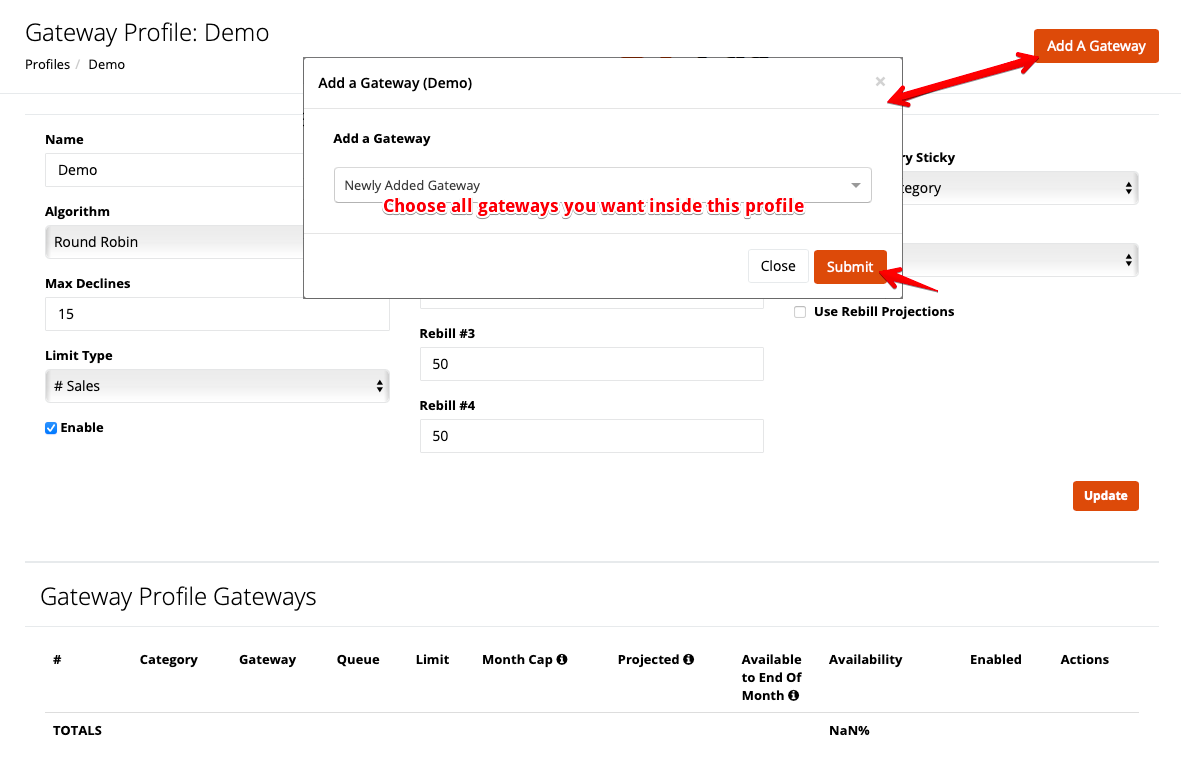The width and height of the screenshot is (1181, 758).
Task: Check the Use Rebill Projections checkbox
Action: tap(800, 312)
